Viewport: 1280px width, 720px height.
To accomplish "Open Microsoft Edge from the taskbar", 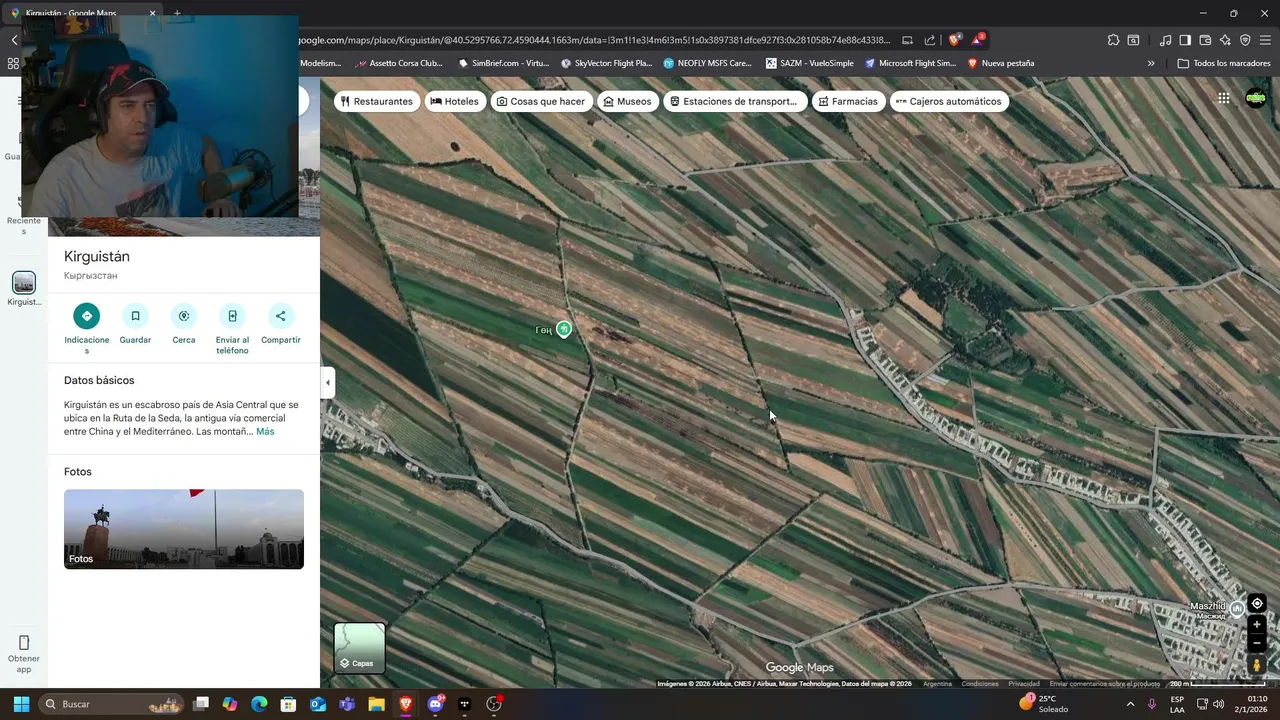I will coord(259,704).
